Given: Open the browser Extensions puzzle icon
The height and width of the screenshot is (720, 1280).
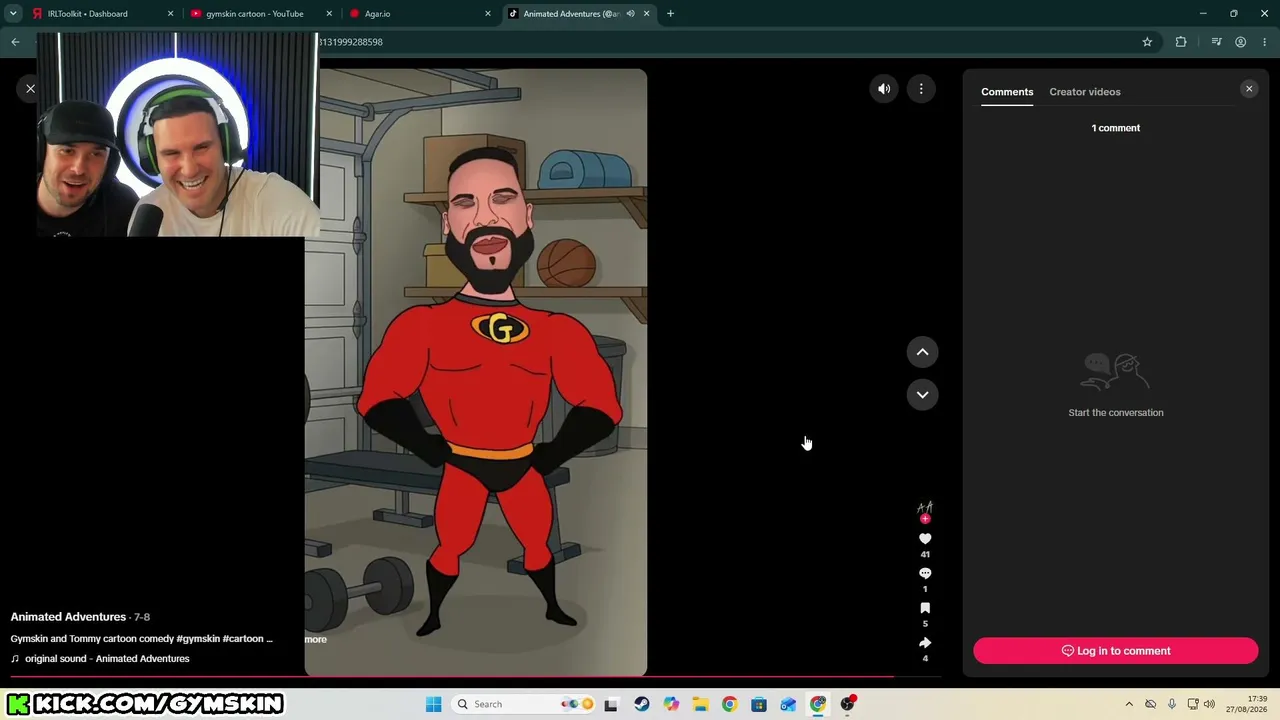Looking at the screenshot, I should pos(1181,42).
